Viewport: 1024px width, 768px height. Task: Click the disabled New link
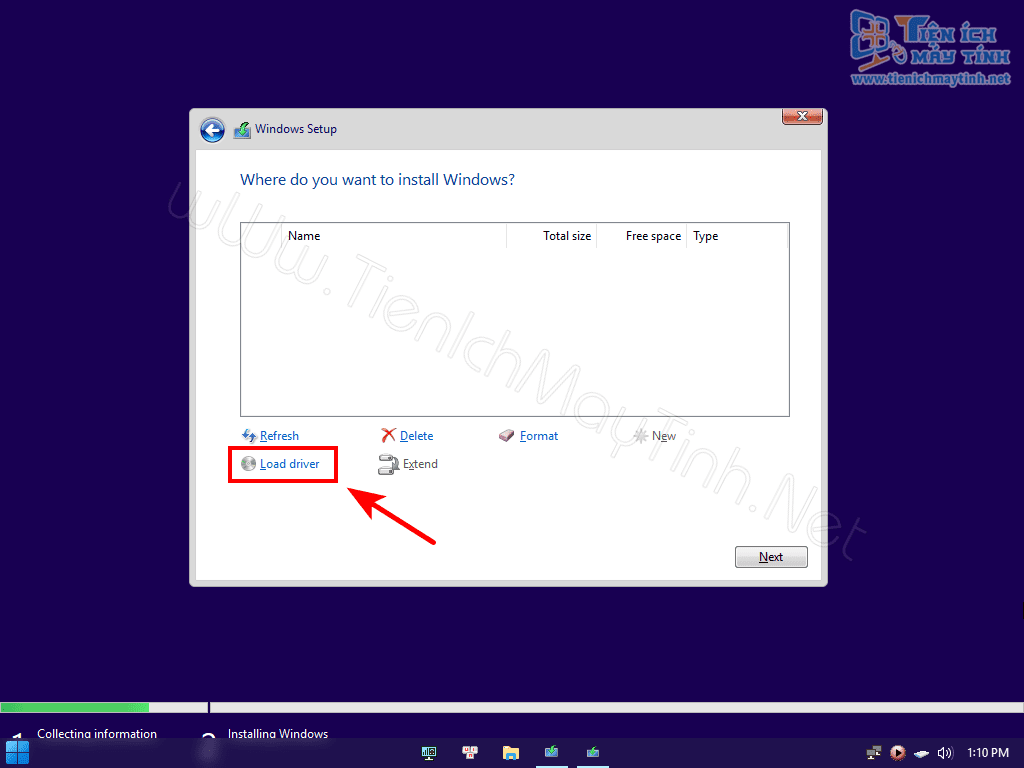664,436
